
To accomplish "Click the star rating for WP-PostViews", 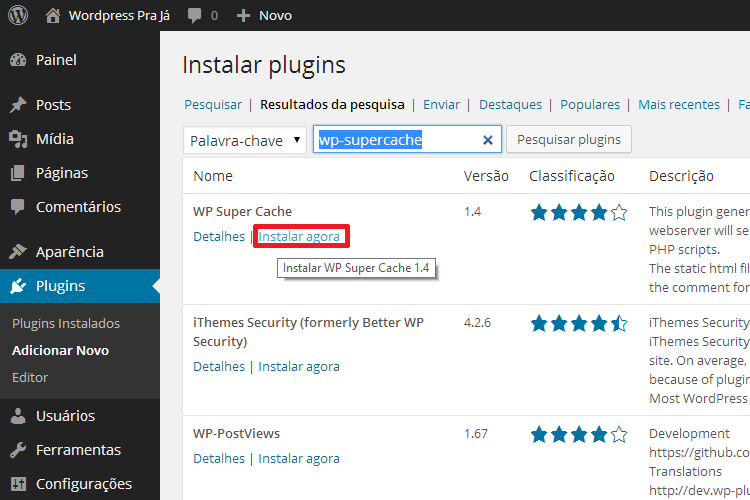I will [579, 434].
